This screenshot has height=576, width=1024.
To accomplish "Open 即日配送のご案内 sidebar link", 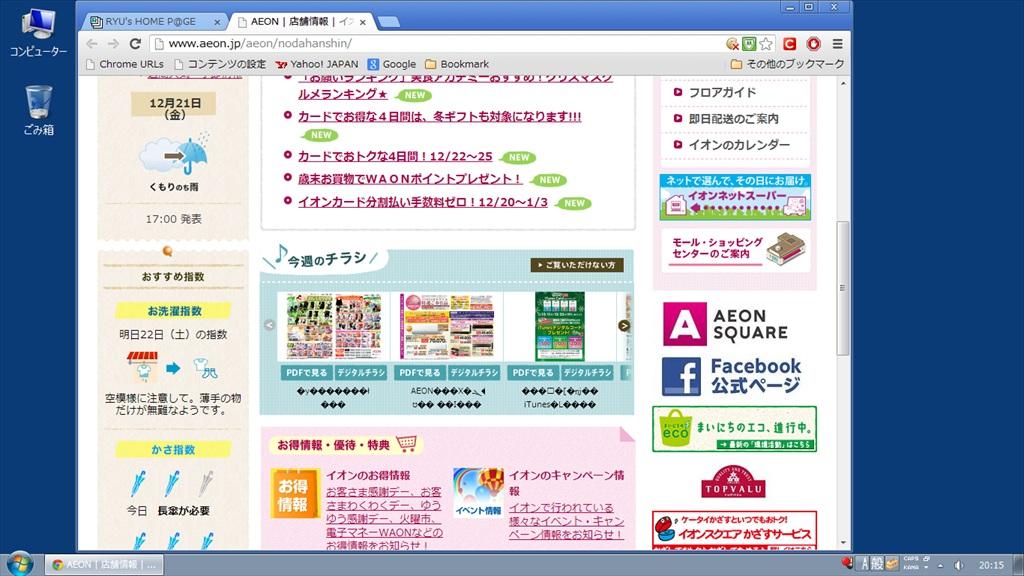I will (x=734, y=119).
